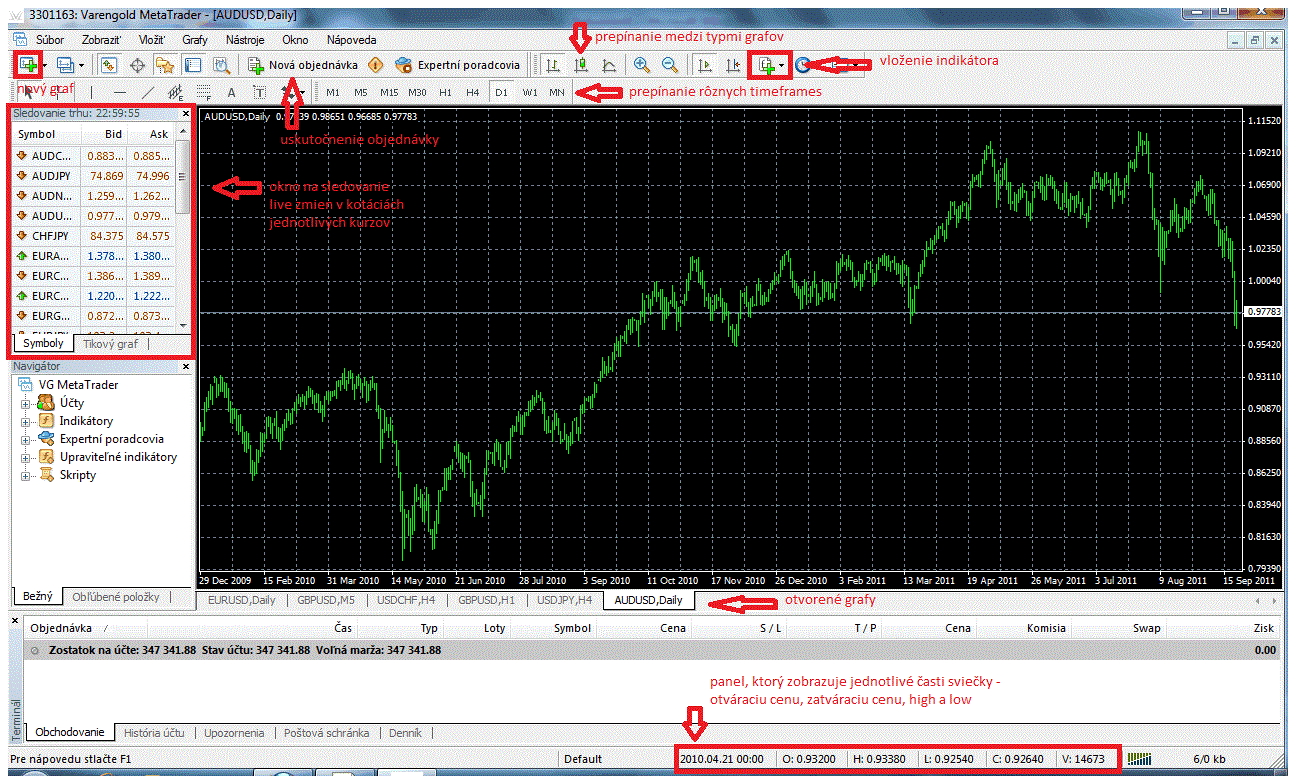Select the text label tool T
This screenshot has height=776, width=1292.
pyautogui.click(x=259, y=92)
